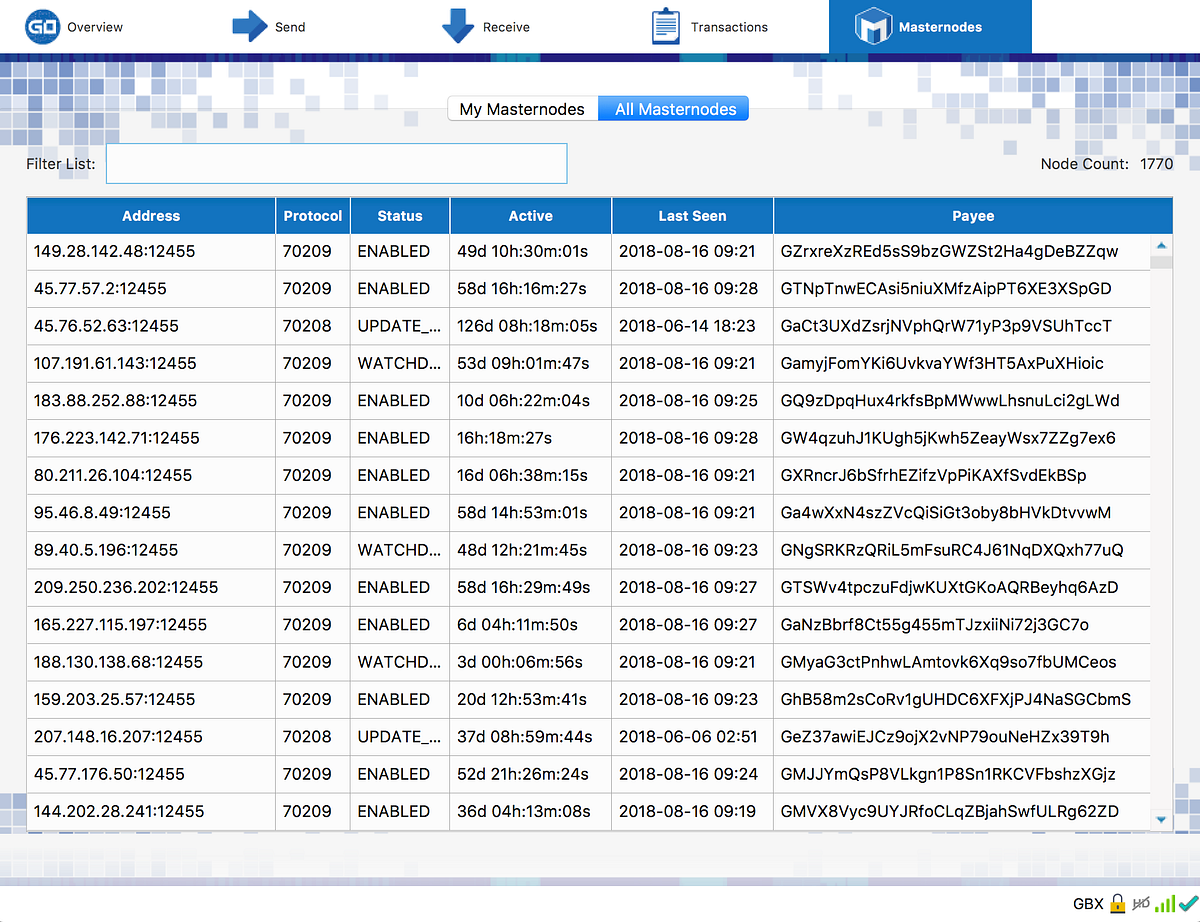Image resolution: width=1200 pixels, height=922 pixels.
Task: Sort the table by Last Seen column
Action: 691,215
